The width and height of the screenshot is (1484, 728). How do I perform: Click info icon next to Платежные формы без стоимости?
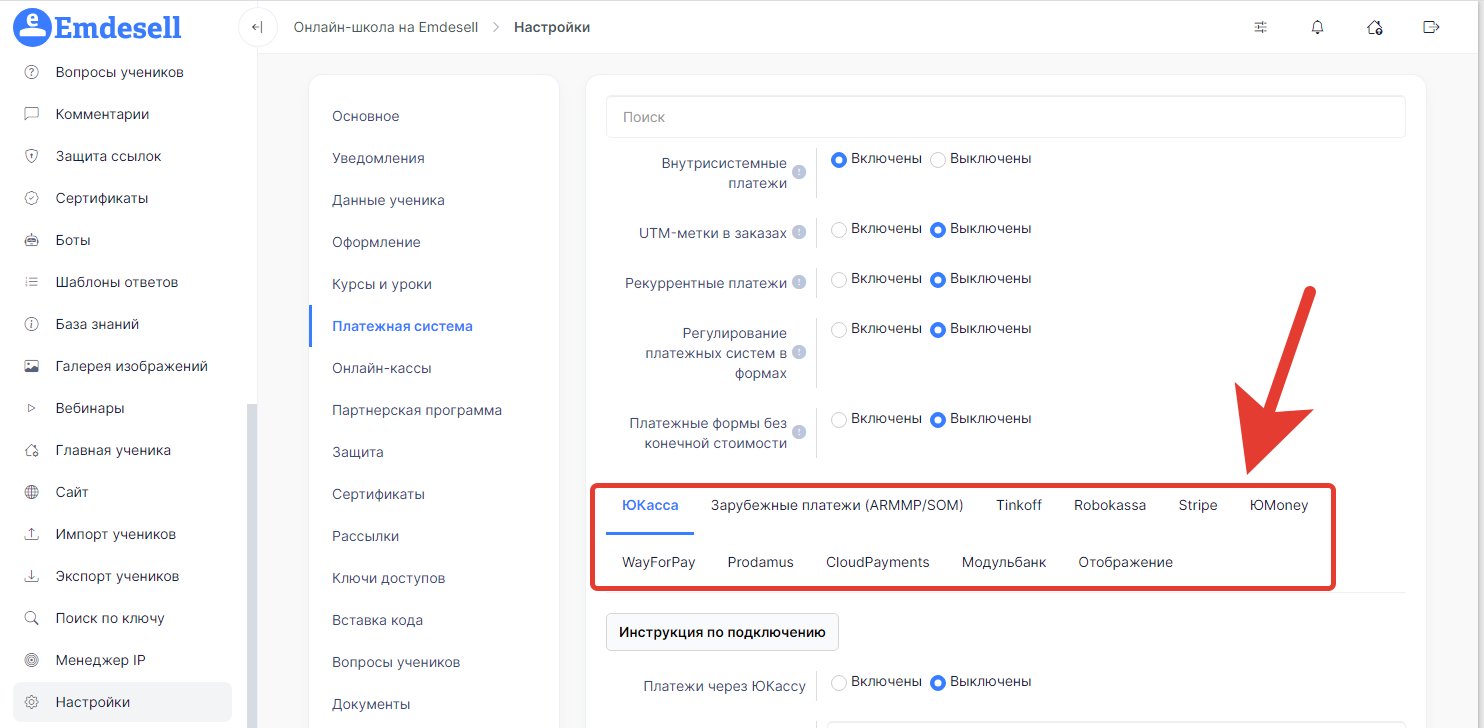tap(799, 433)
